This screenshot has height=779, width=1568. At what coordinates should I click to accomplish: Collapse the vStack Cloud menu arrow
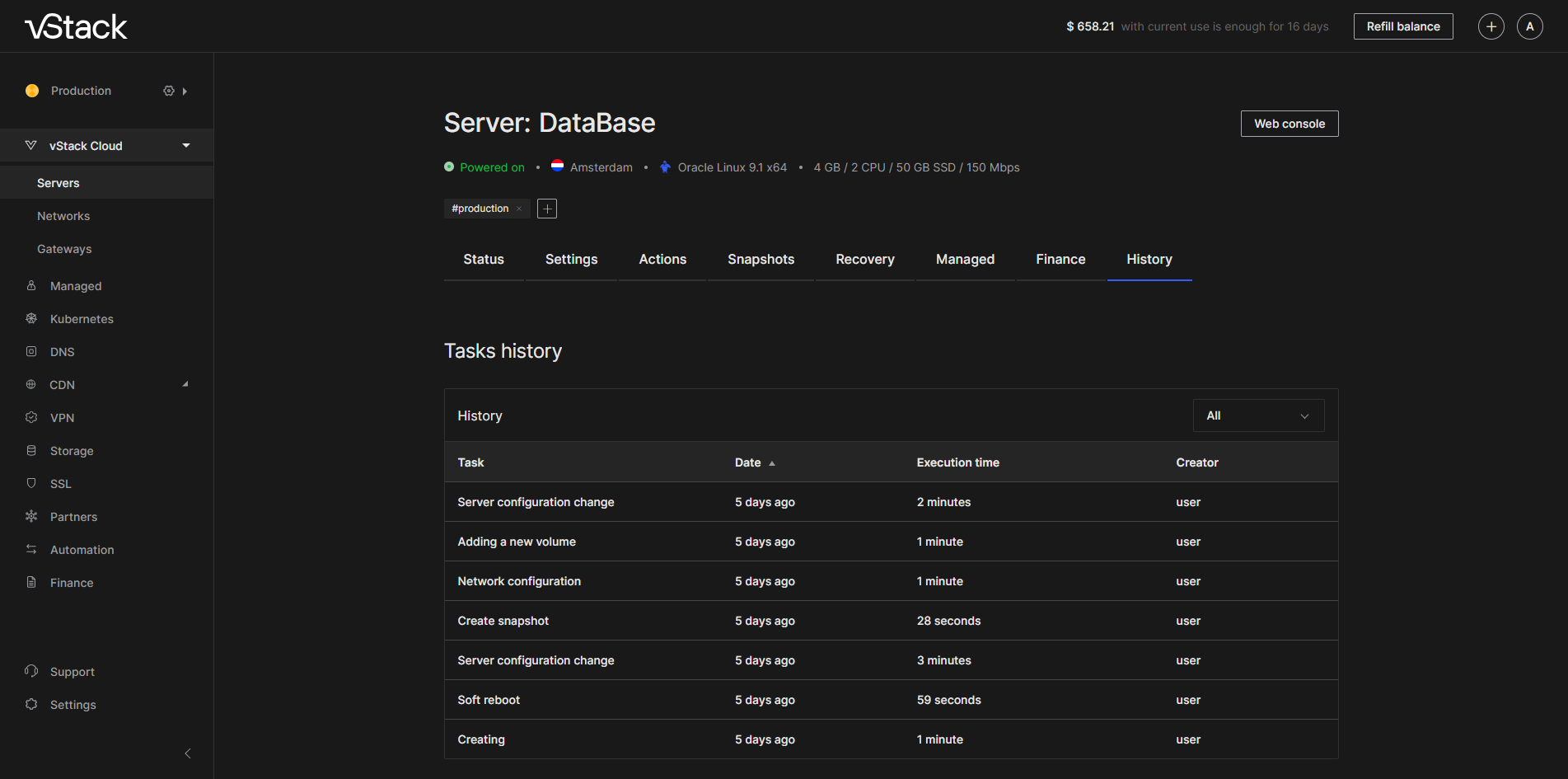click(186, 146)
